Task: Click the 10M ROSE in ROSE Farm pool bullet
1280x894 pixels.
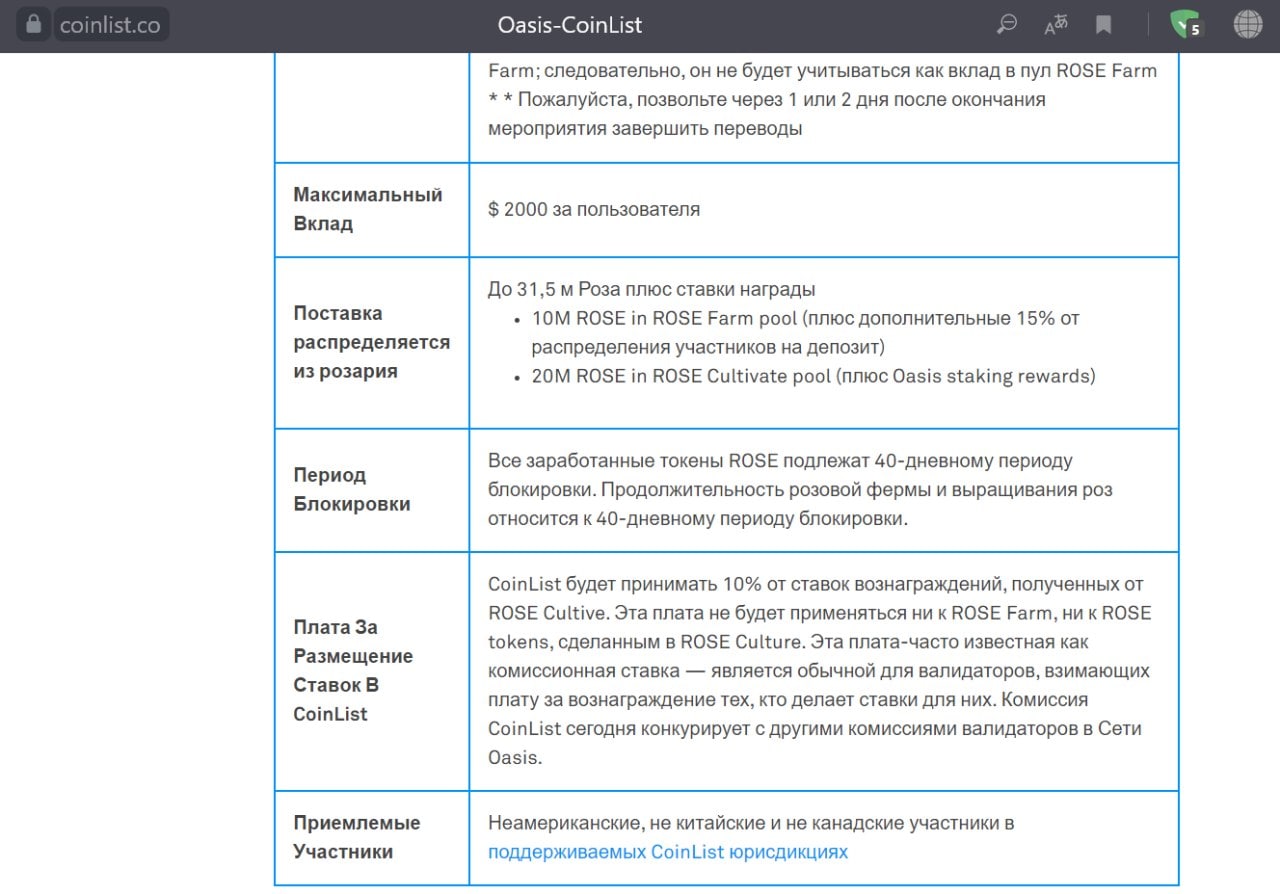Action: click(805, 333)
